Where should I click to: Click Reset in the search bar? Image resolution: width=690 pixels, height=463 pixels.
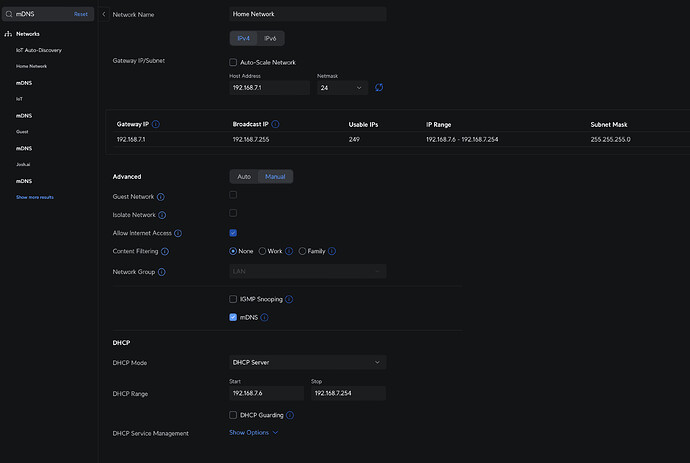coord(81,14)
